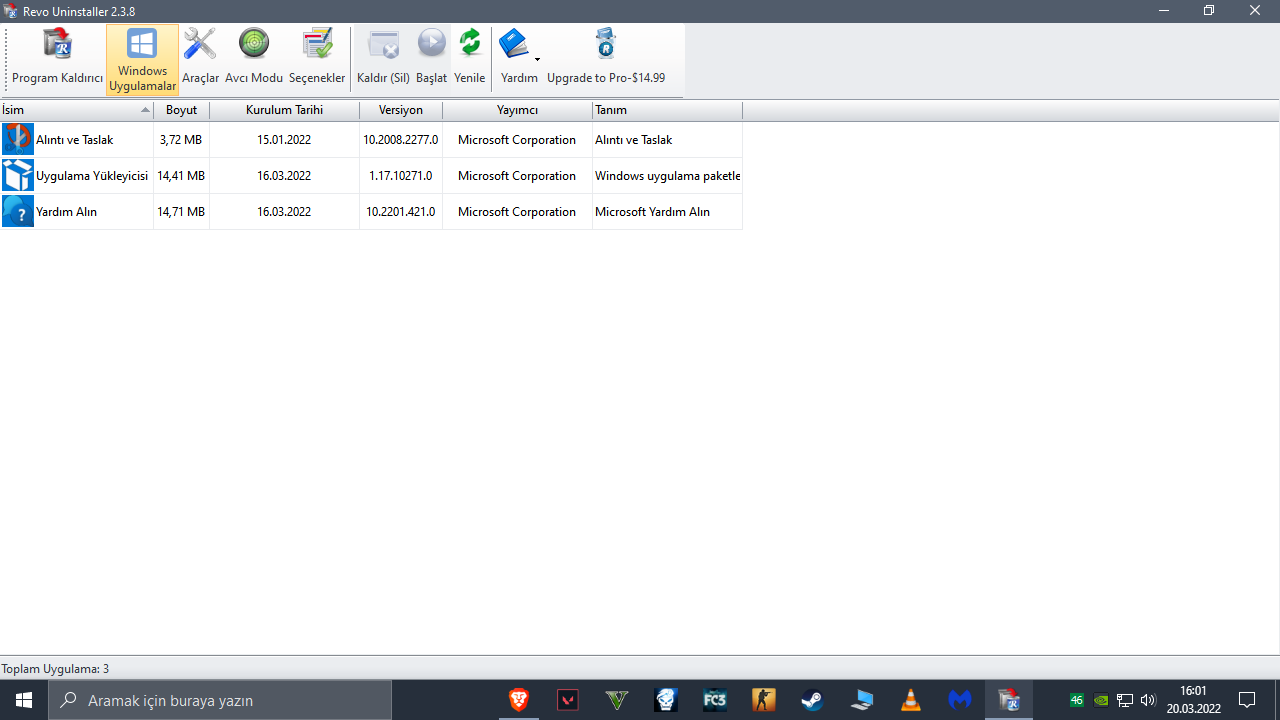
Task: Open Valorant icon in taskbar
Action: click(568, 700)
